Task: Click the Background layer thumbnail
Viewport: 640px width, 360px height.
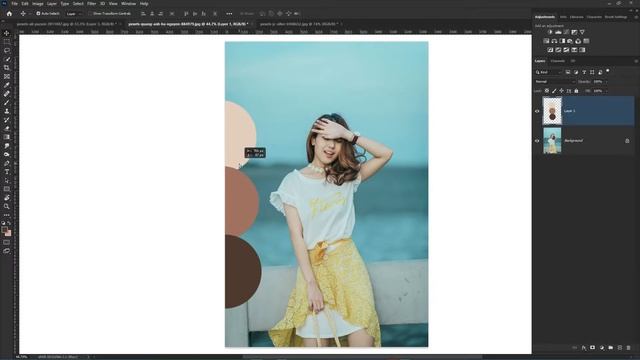Action: point(552,140)
